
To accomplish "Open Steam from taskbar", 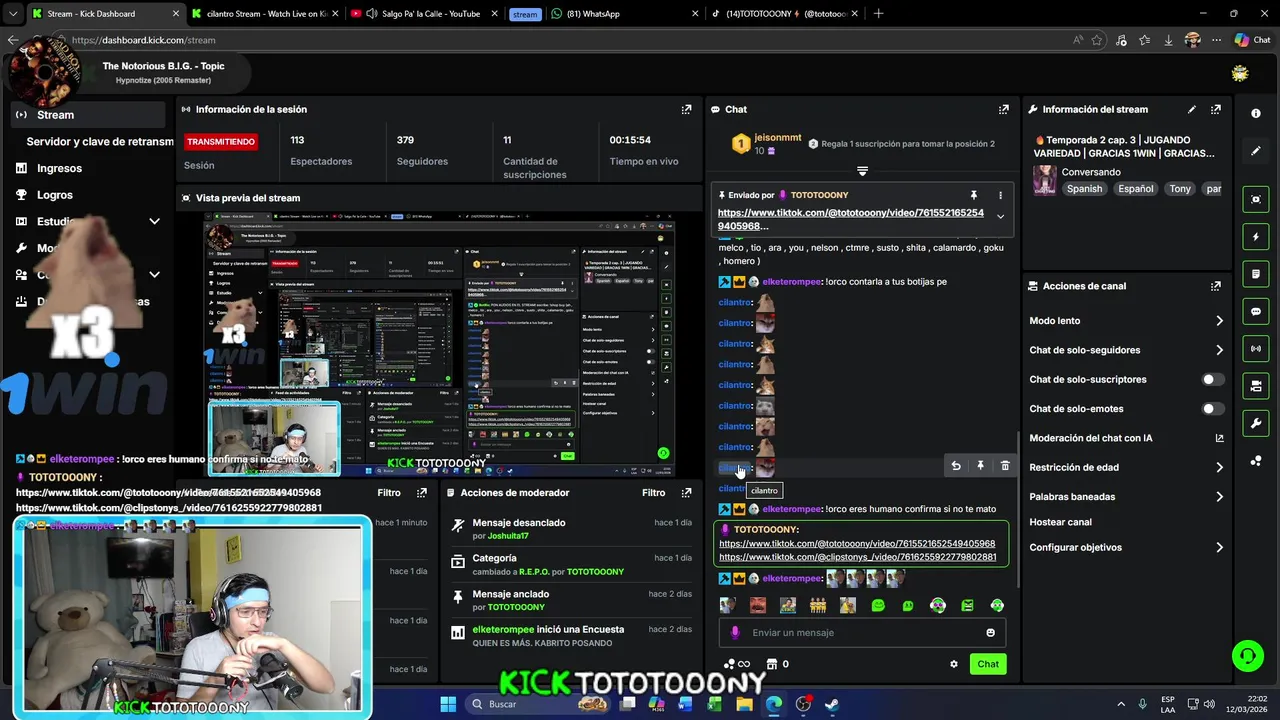I will click(832, 704).
